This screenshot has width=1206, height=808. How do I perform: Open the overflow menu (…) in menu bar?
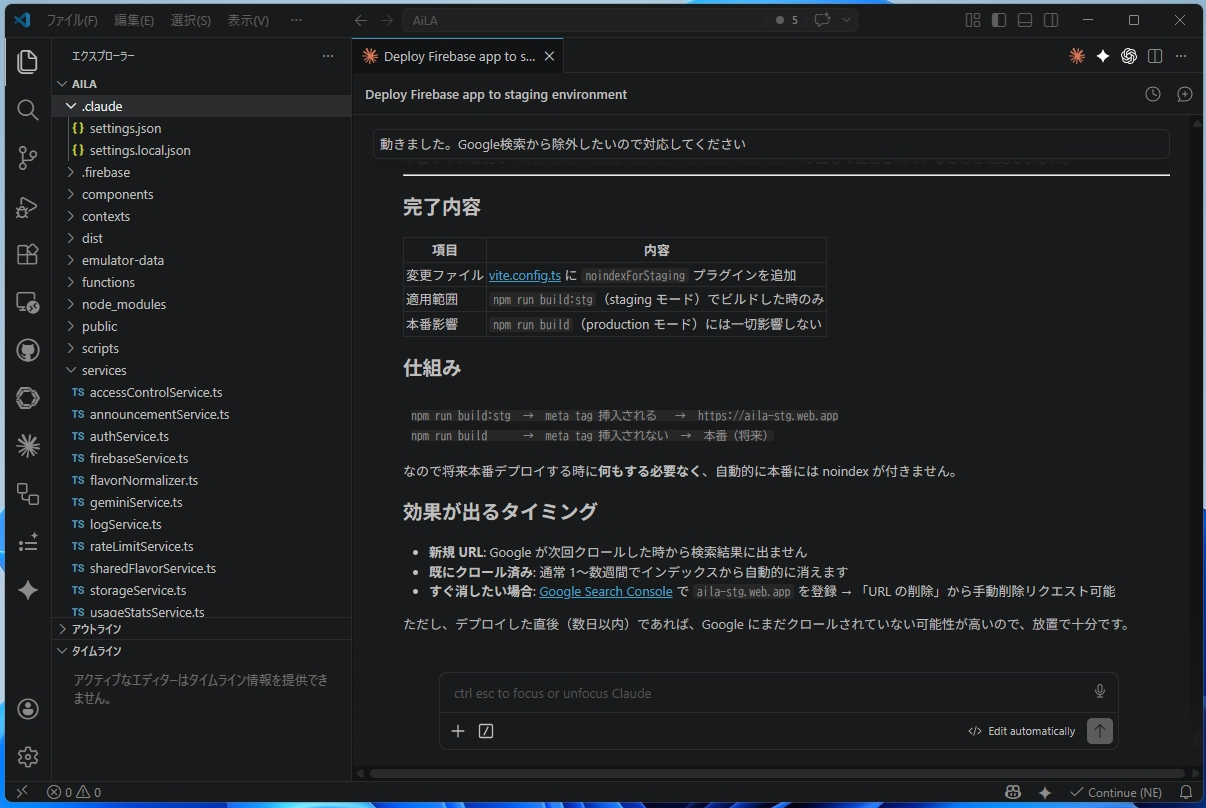click(x=296, y=20)
